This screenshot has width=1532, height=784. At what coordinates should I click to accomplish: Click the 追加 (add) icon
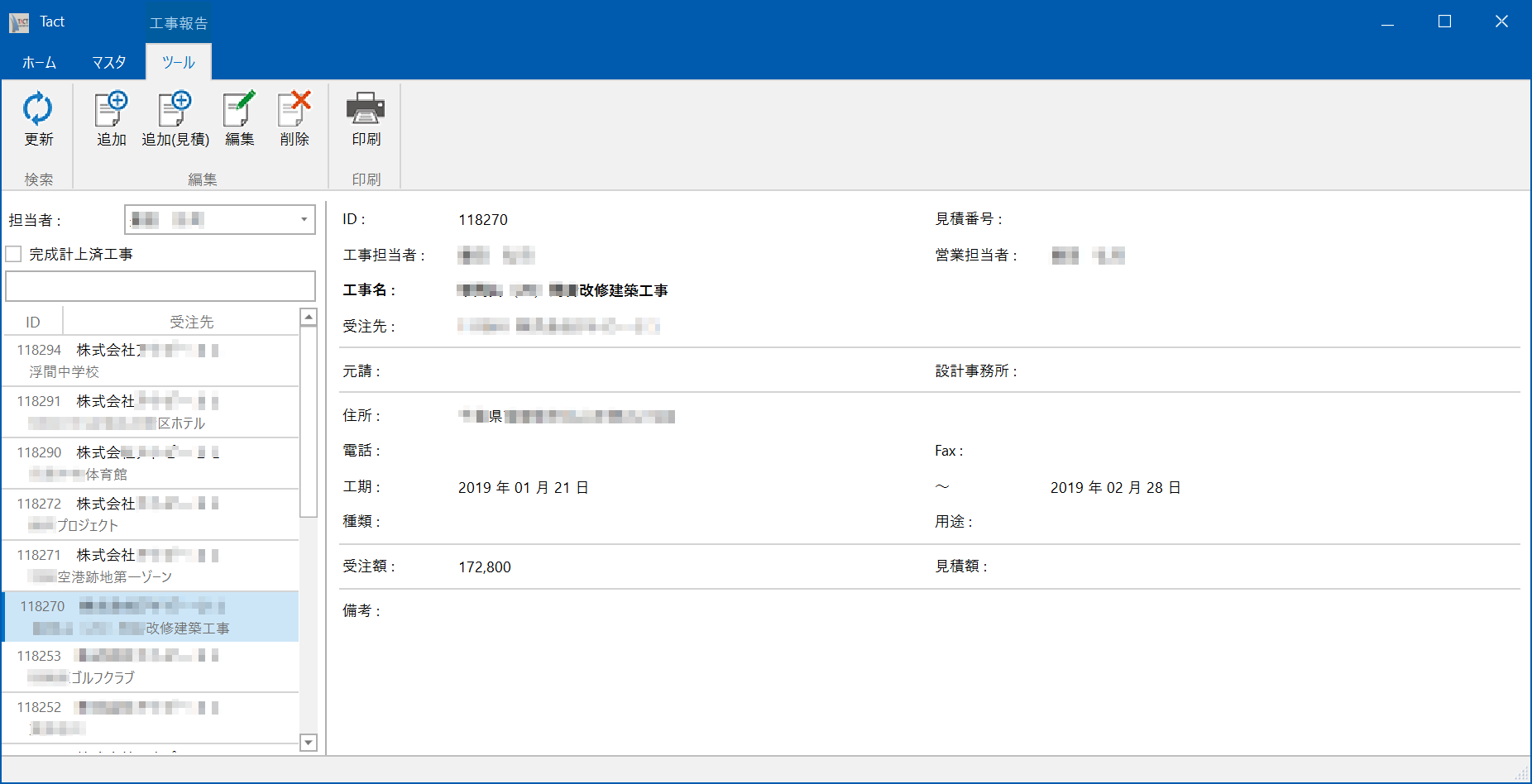point(111,118)
